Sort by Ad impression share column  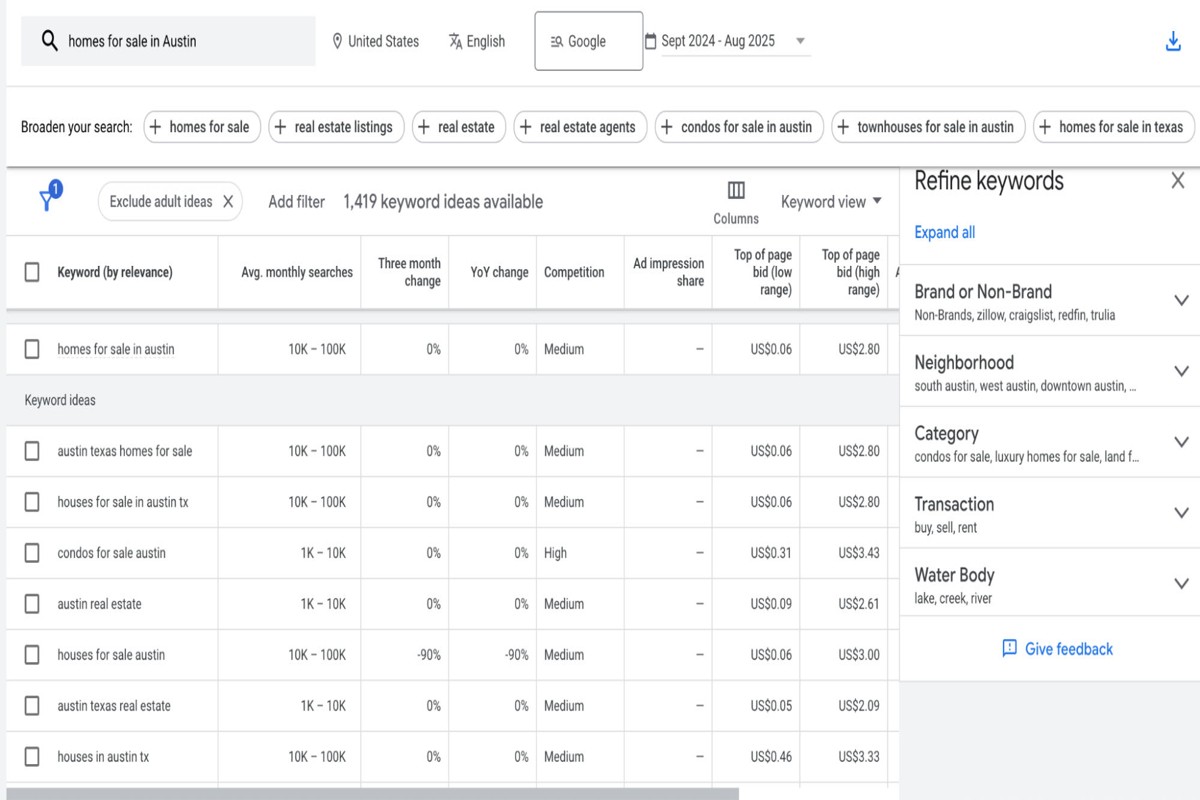pos(669,272)
